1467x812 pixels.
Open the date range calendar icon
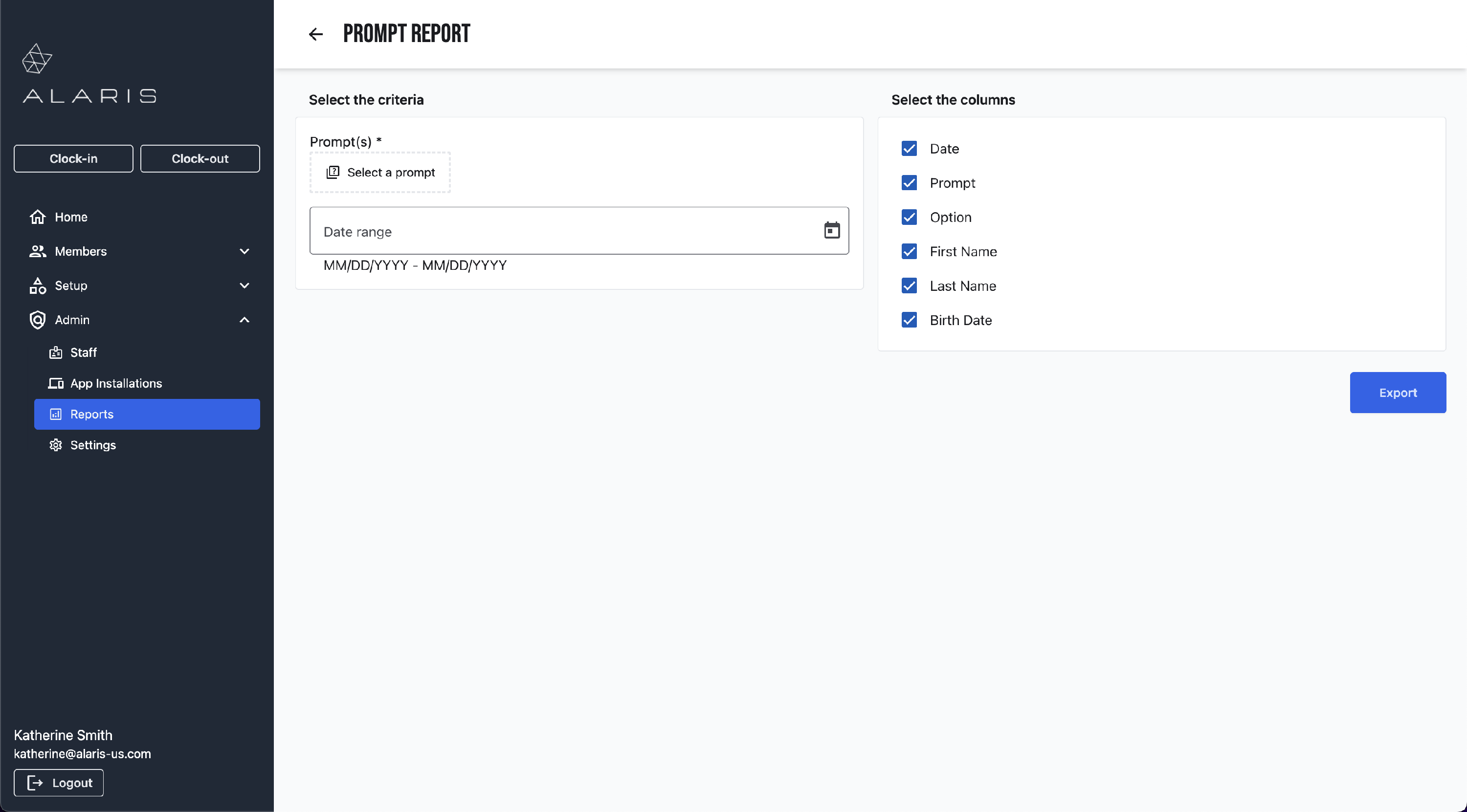pos(831,230)
